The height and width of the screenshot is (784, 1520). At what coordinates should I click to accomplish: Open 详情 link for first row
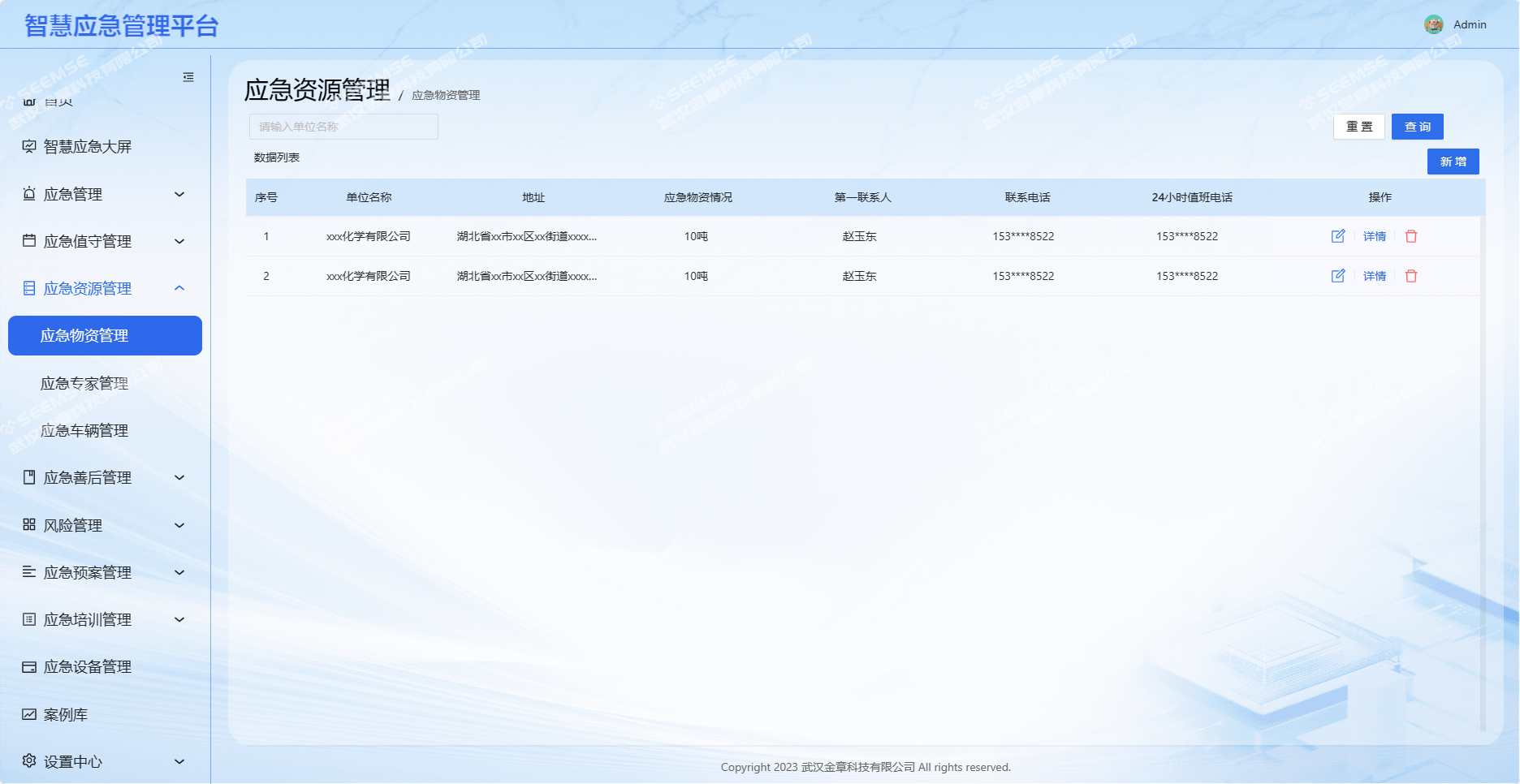[x=1375, y=236]
